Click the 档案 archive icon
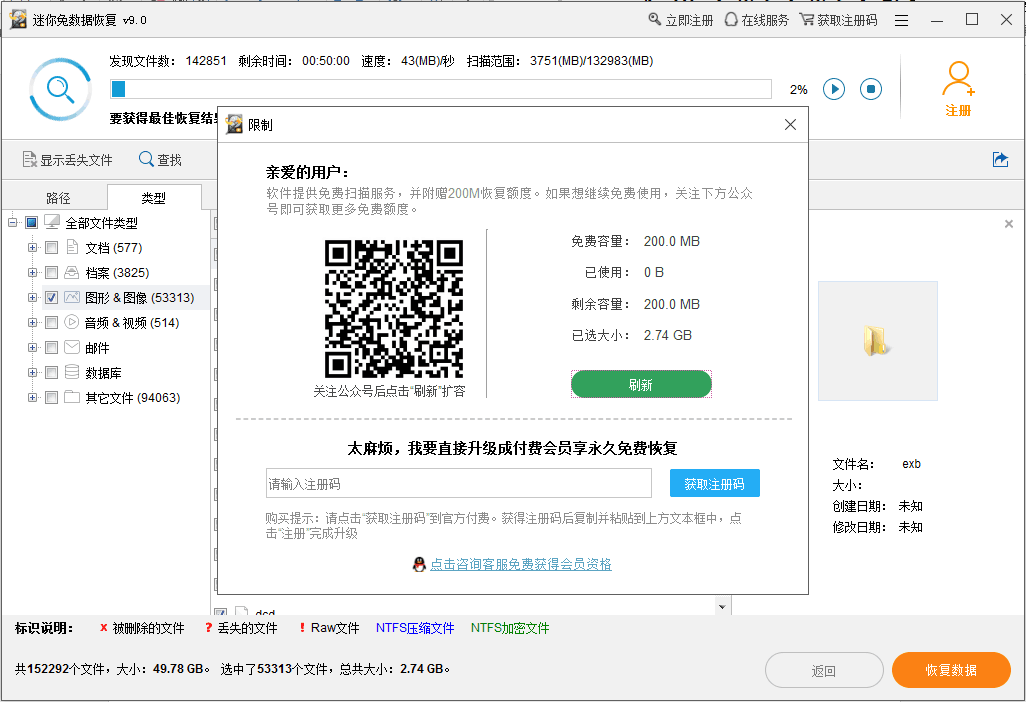The width and height of the screenshot is (1026, 702). click(x=72, y=272)
